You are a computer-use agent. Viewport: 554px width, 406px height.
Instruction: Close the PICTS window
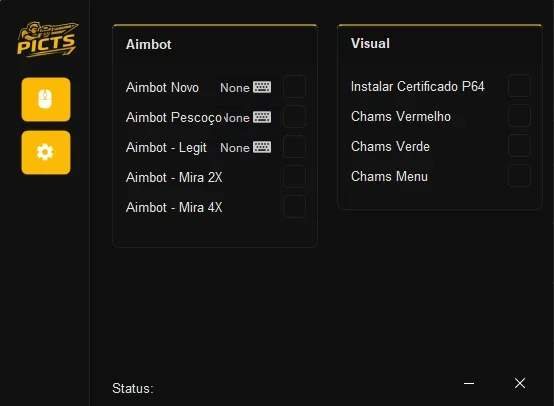pos(520,383)
